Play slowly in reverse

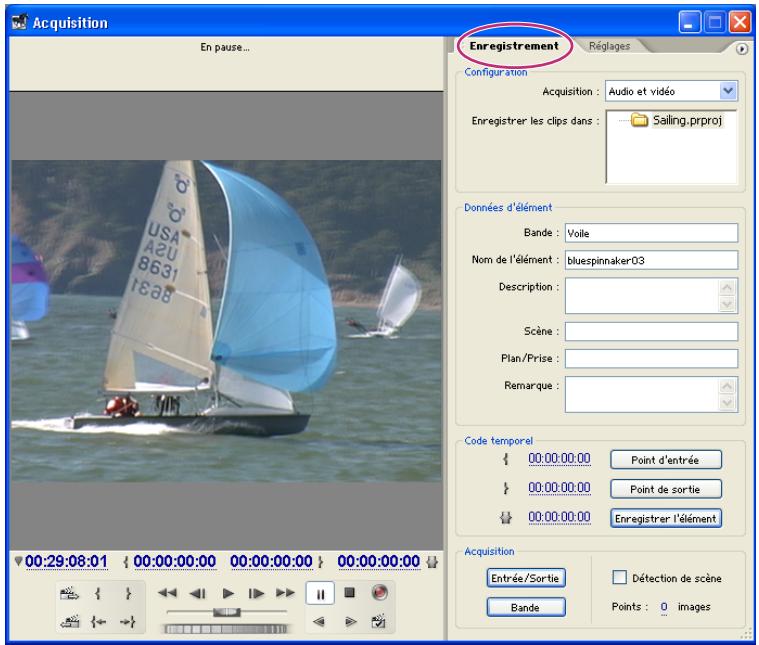319,622
